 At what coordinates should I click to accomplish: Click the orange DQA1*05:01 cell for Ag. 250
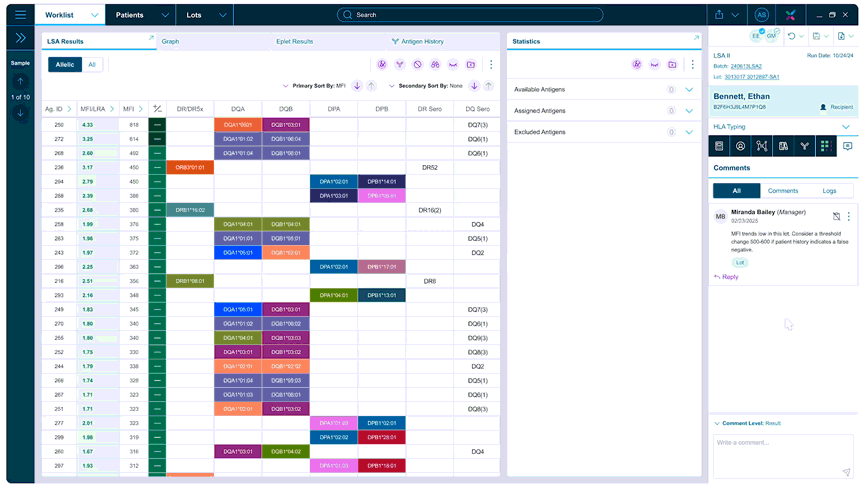(x=238, y=125)
